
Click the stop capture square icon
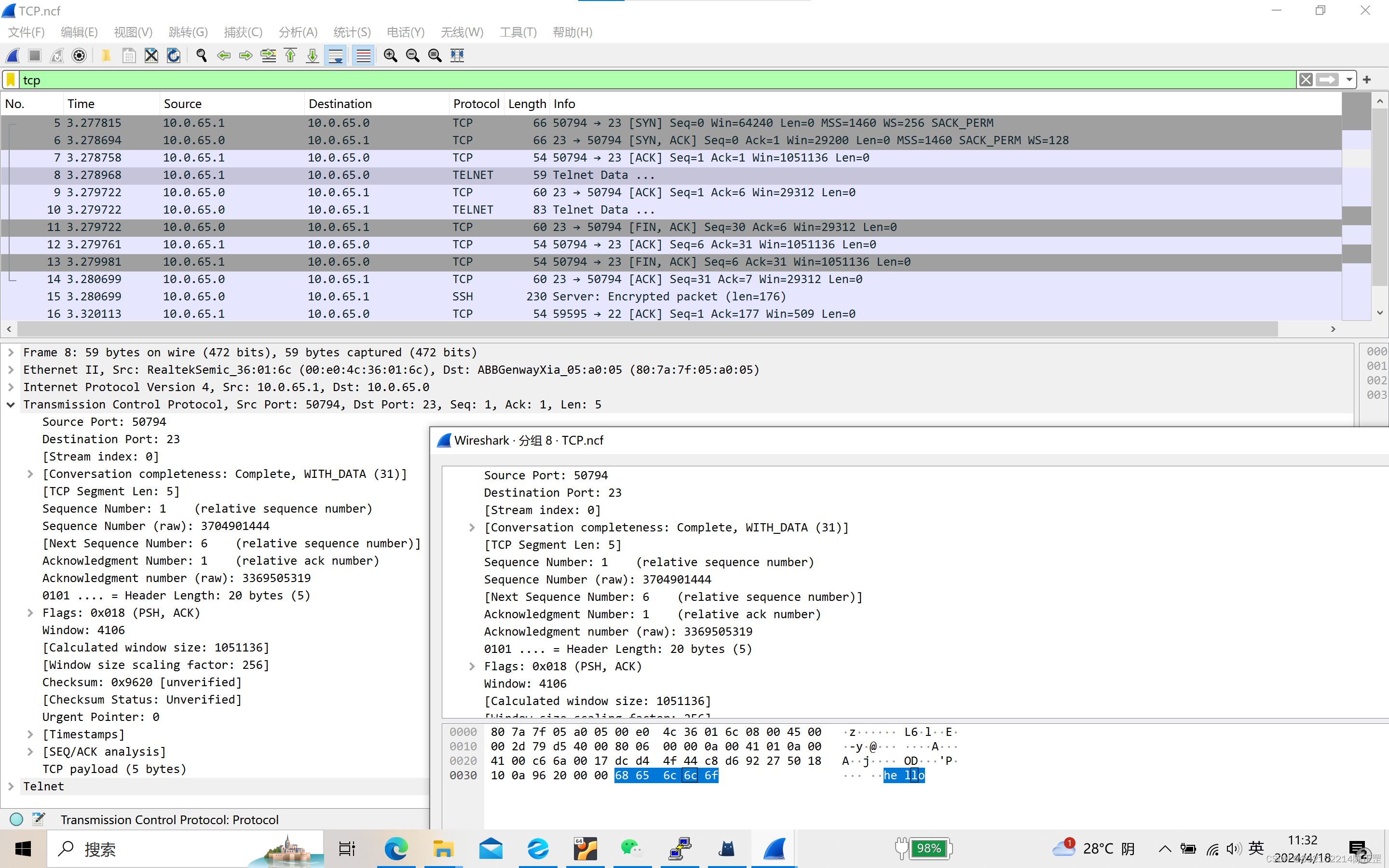35,55
